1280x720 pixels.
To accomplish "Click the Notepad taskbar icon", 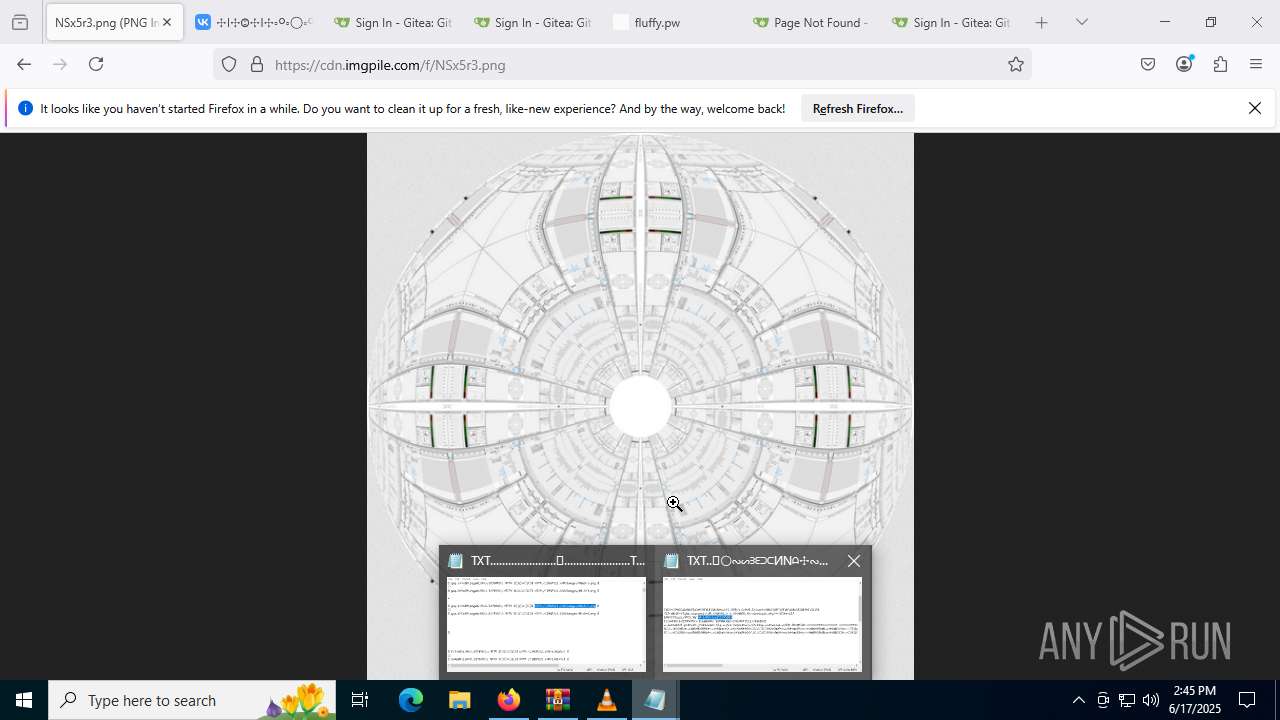I will pos(655,700).
